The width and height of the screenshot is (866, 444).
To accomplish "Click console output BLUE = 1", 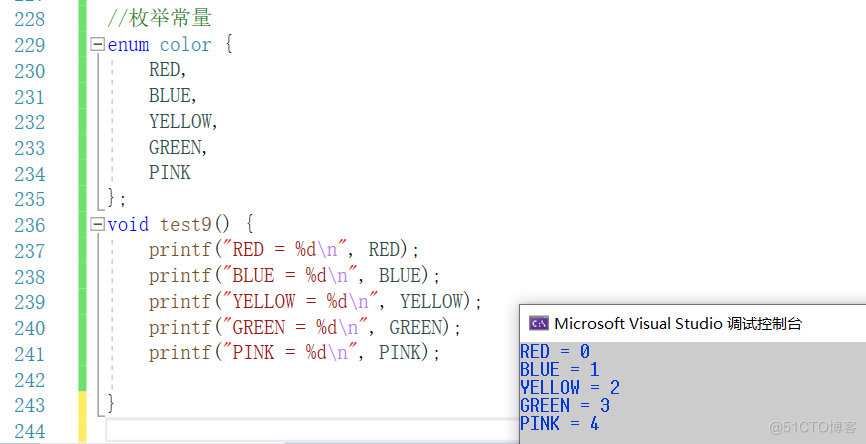I will pos(560,369).
